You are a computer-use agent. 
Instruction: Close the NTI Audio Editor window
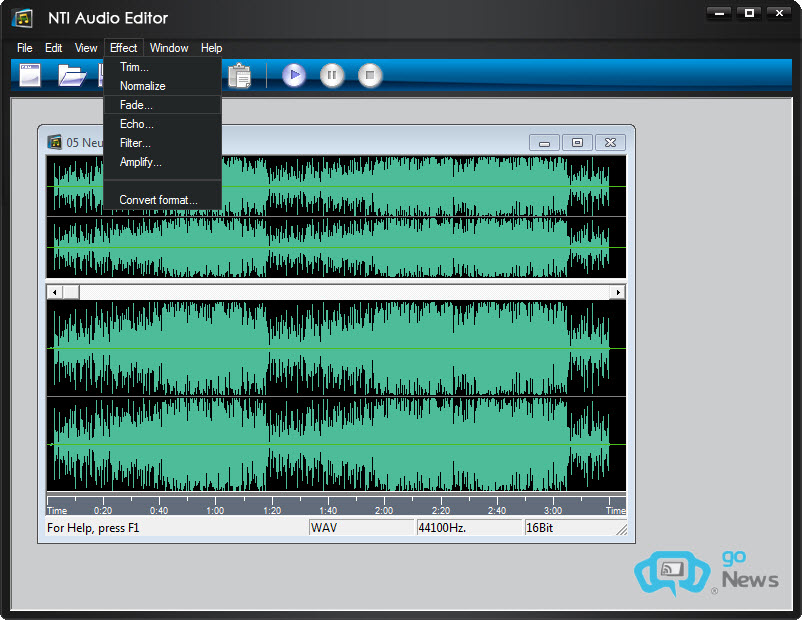tap(779, 14)
